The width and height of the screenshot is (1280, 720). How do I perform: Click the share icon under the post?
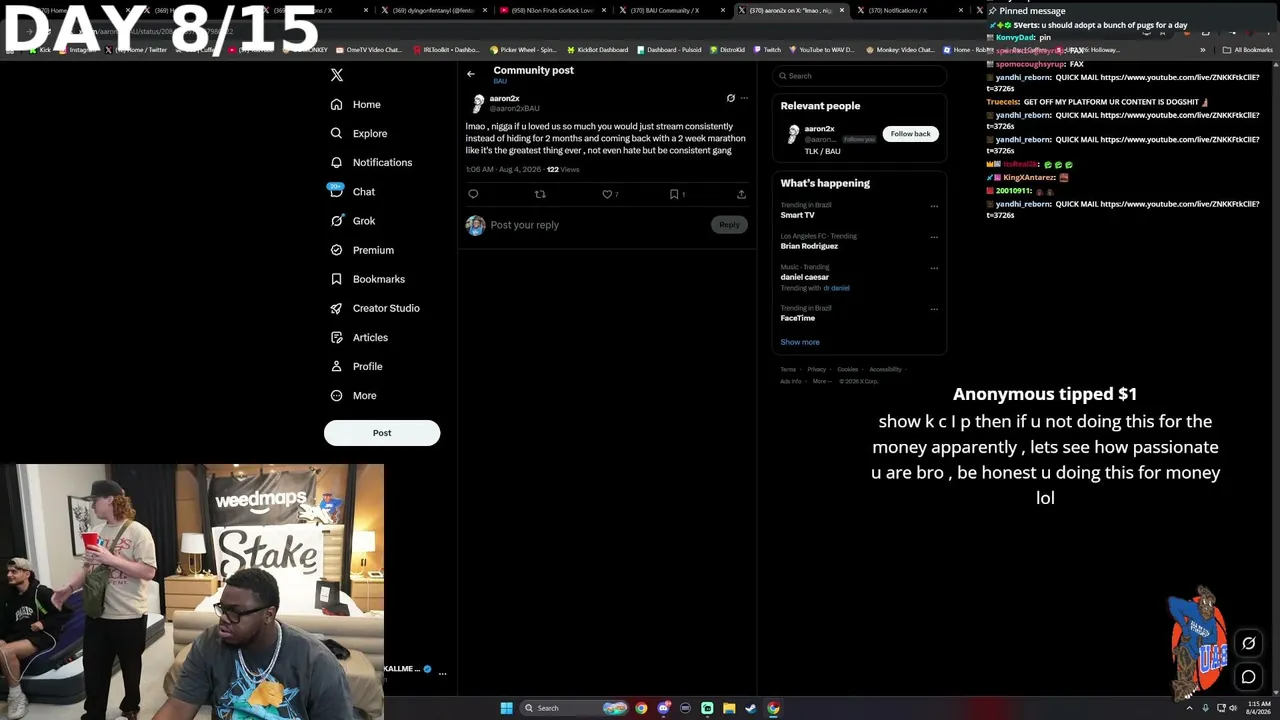click(x=741, y=194)
